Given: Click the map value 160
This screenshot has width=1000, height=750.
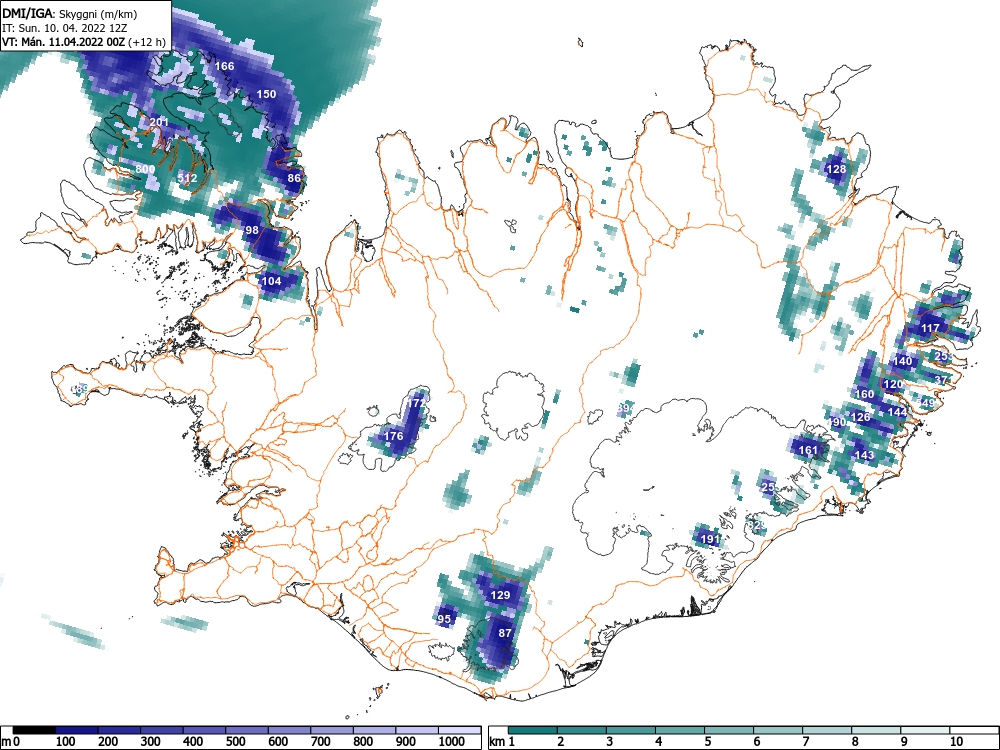Looking at the screenshot, I should tap(864, 393).
